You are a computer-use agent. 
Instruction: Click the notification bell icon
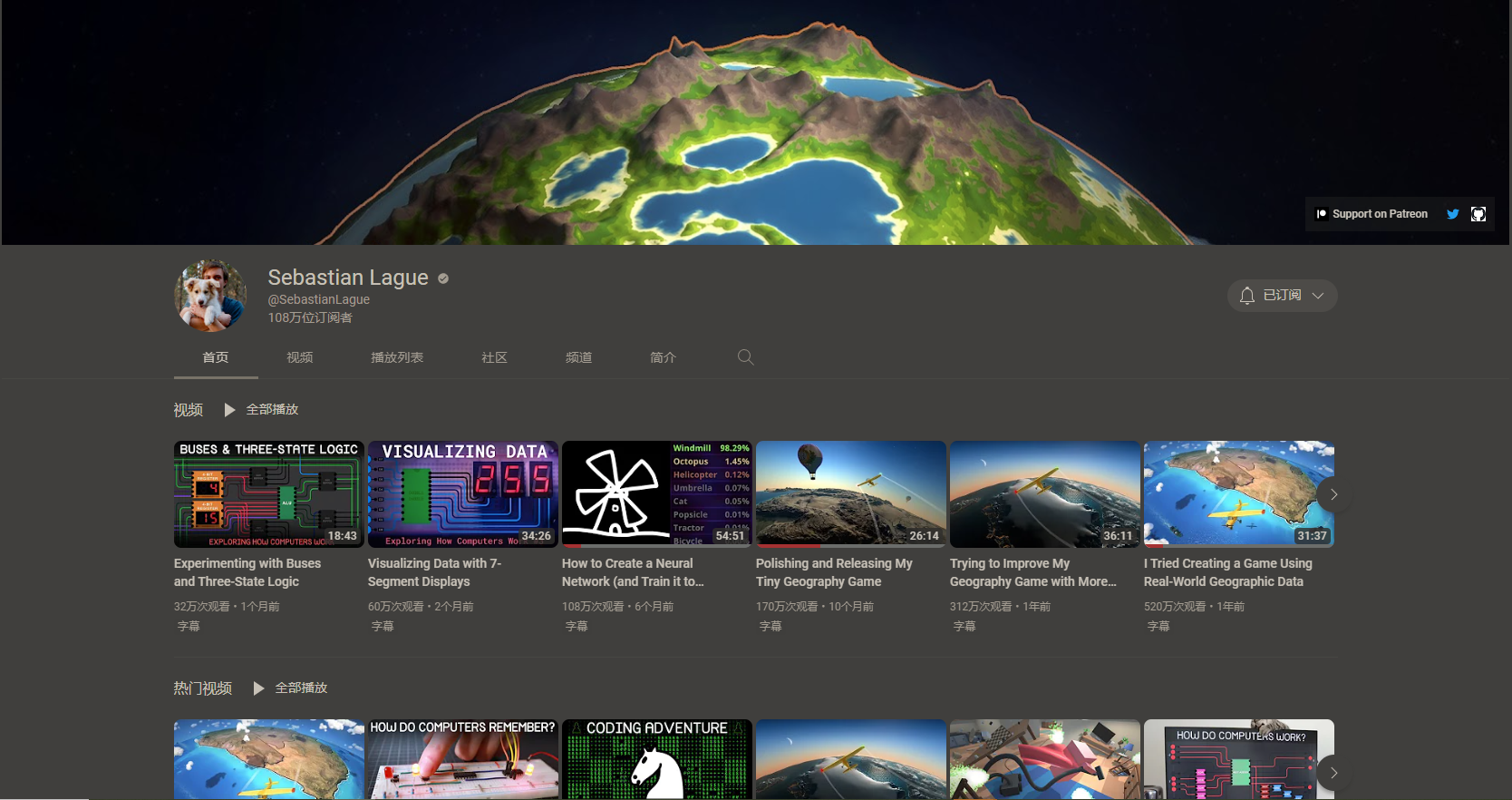1247,296
